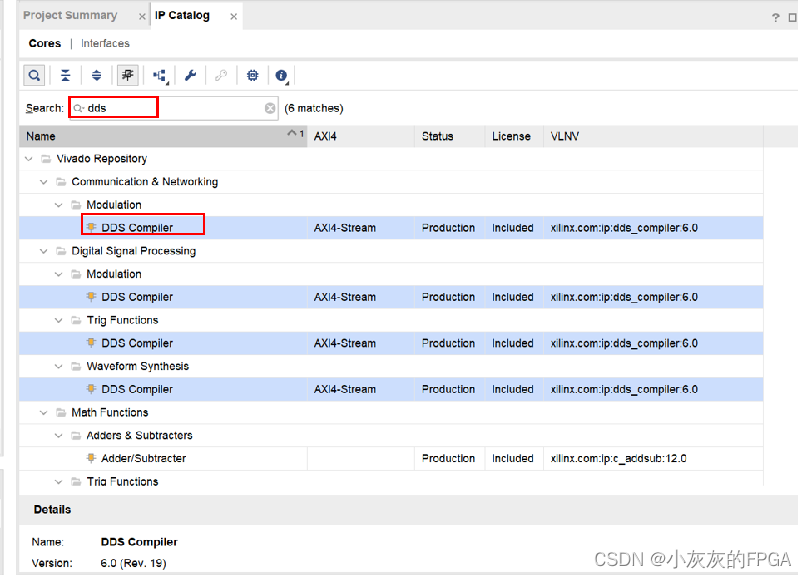Switch to the Cores view
Viewport: 807px width, 578px height.
pyautogui.click(x=45, y=43)
